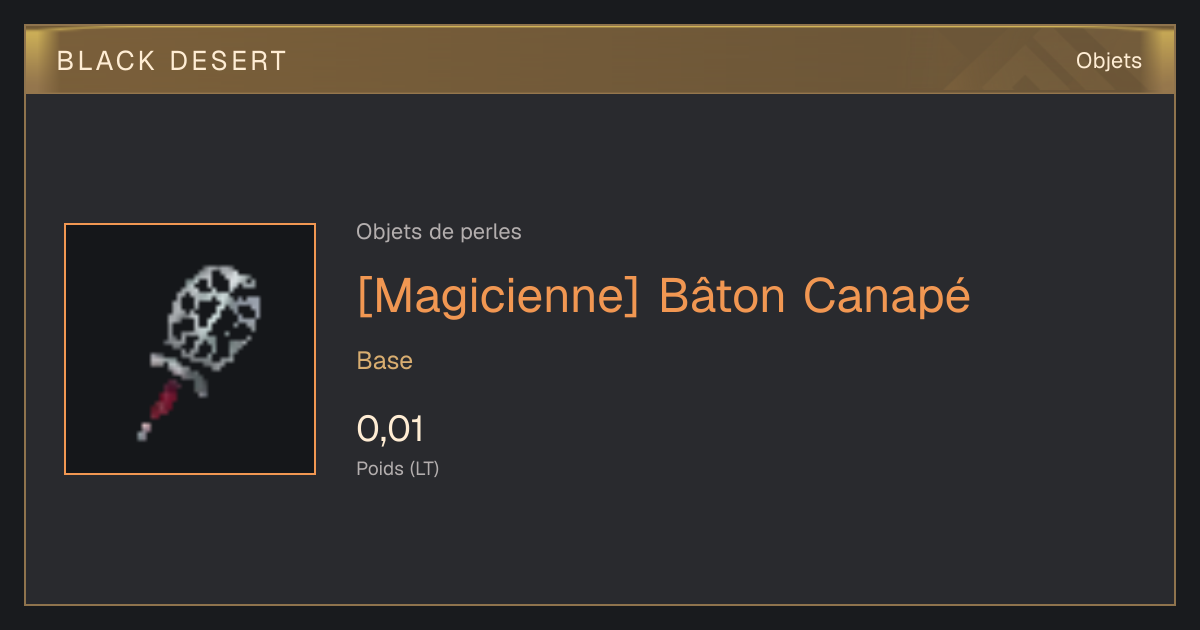Click the 0,01 weight value
This screenshot has height=630, width=1200.
click(390, 429)
